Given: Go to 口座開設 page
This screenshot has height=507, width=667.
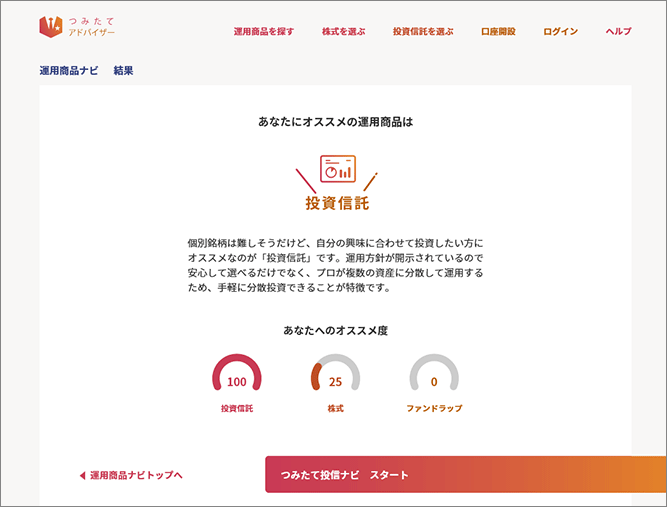Looking at the screenshot, I should pyautogui.click(x=498, y=32).
